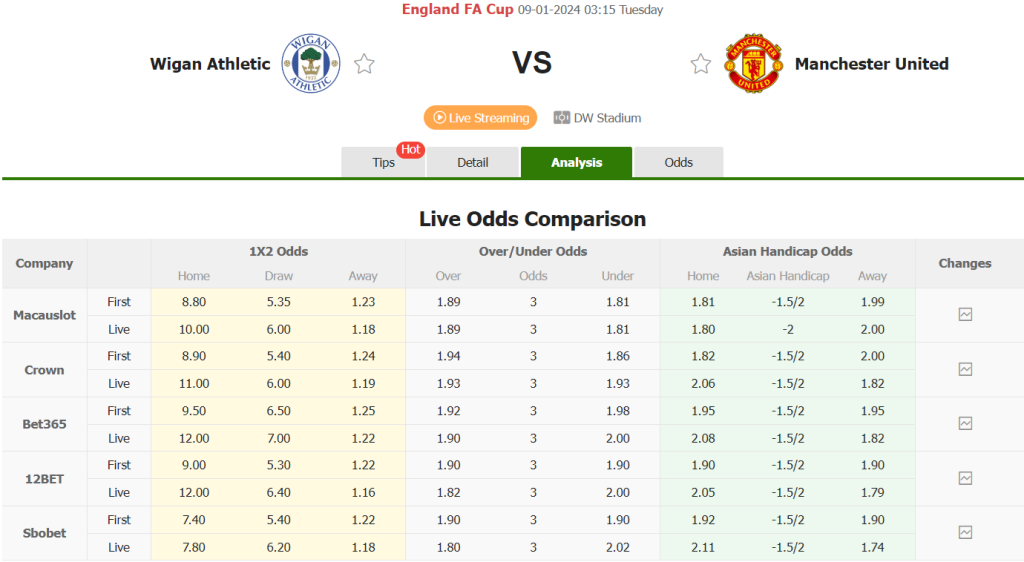Start Live Streaming

click(481, 117)
